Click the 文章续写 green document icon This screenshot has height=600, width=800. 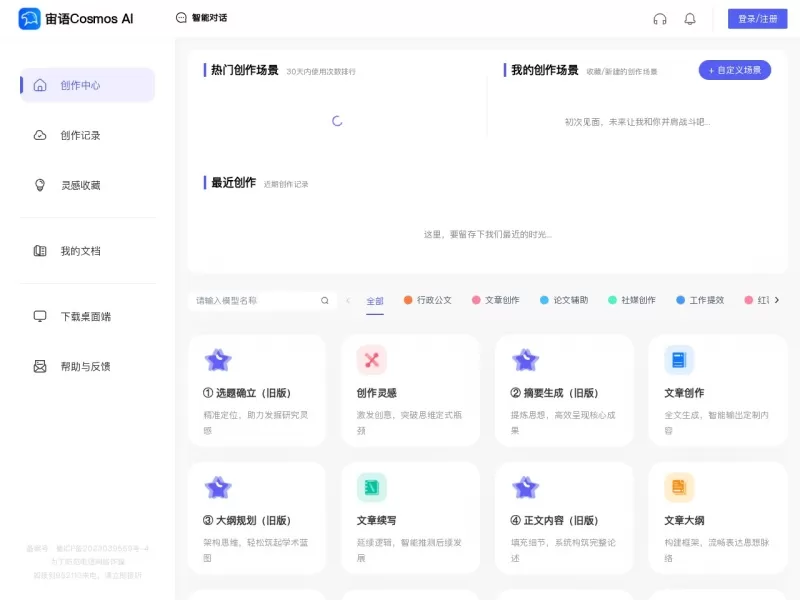(x=372, y=488)
